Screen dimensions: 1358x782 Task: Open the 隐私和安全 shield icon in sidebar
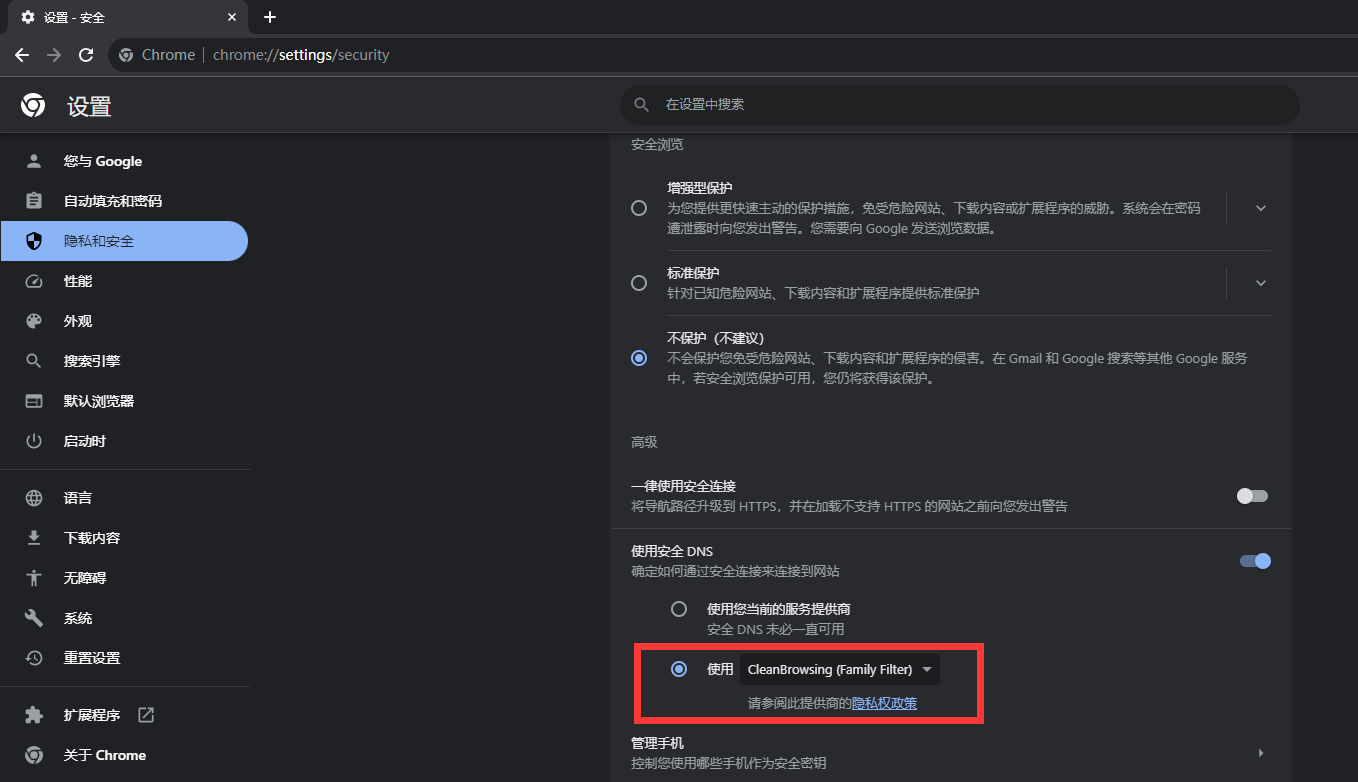click(34, 240)
